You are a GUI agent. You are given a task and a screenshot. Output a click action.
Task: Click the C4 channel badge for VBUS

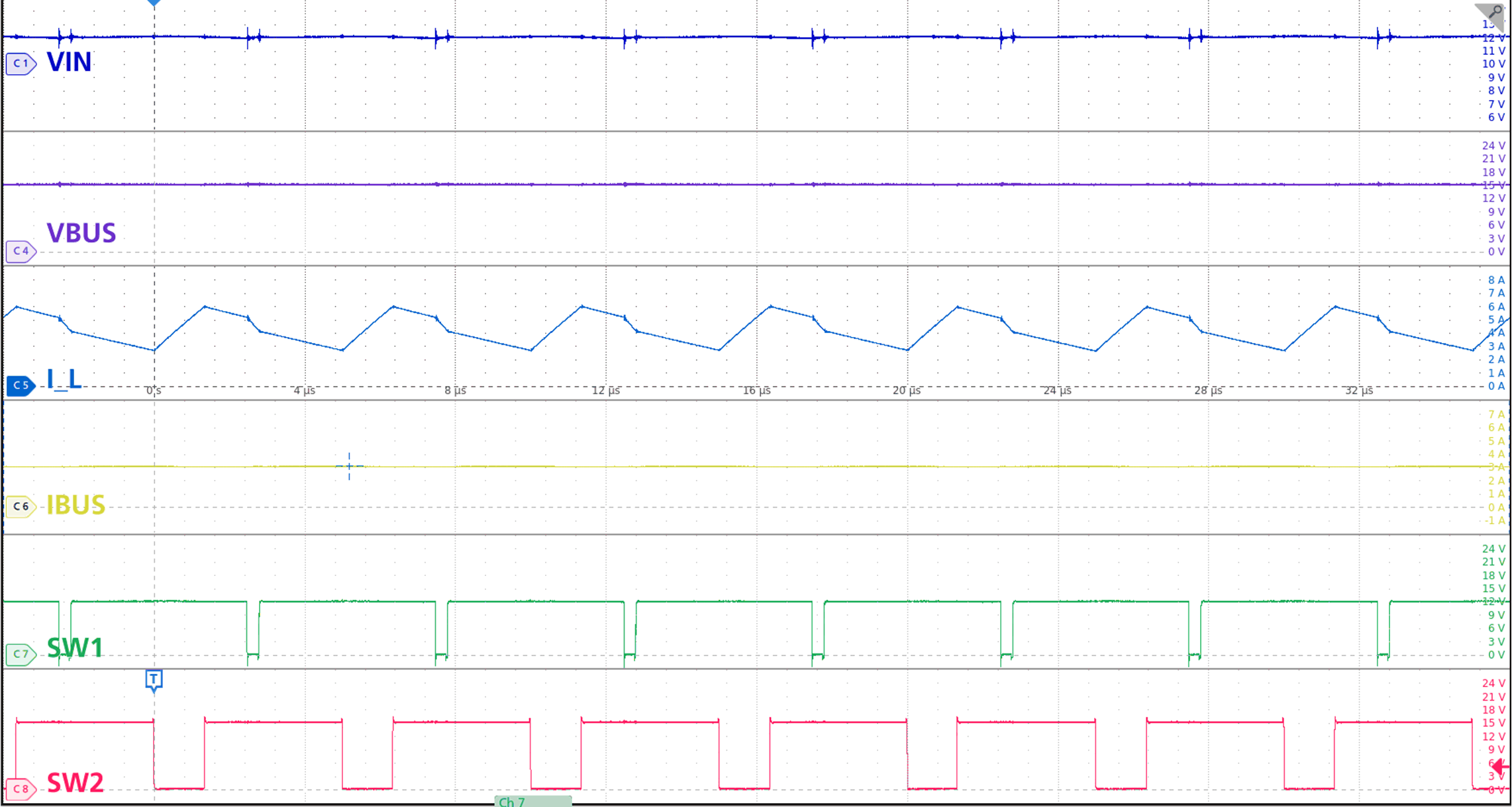coord(21,251)
